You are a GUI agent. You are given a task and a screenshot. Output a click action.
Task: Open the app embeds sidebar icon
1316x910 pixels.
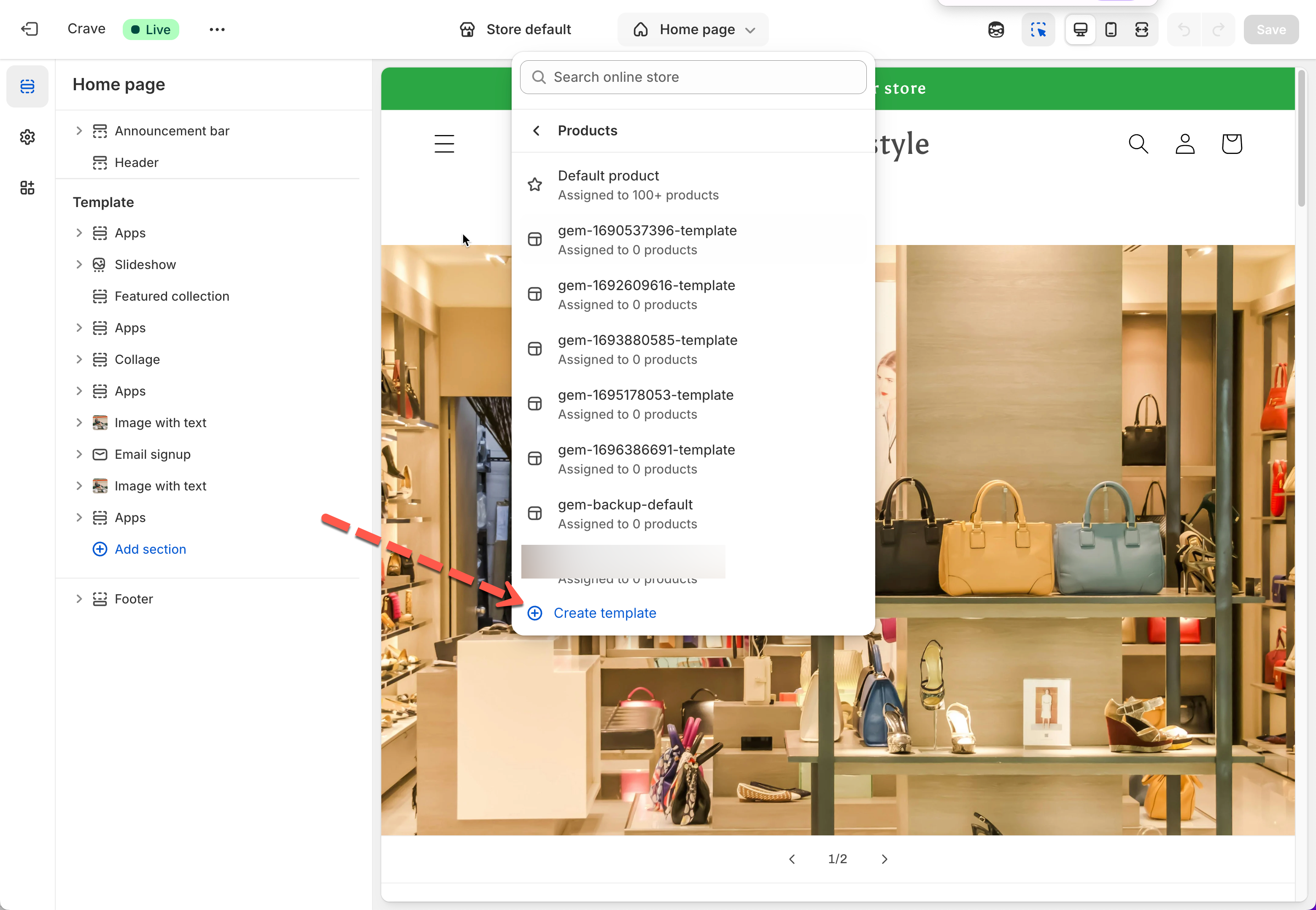[27, 188]
